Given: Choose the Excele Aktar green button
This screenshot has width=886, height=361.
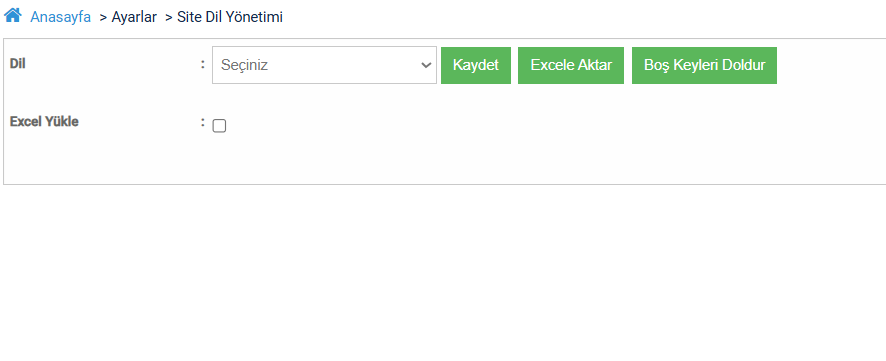Looking at the screenshot, I should click(571, 65).
